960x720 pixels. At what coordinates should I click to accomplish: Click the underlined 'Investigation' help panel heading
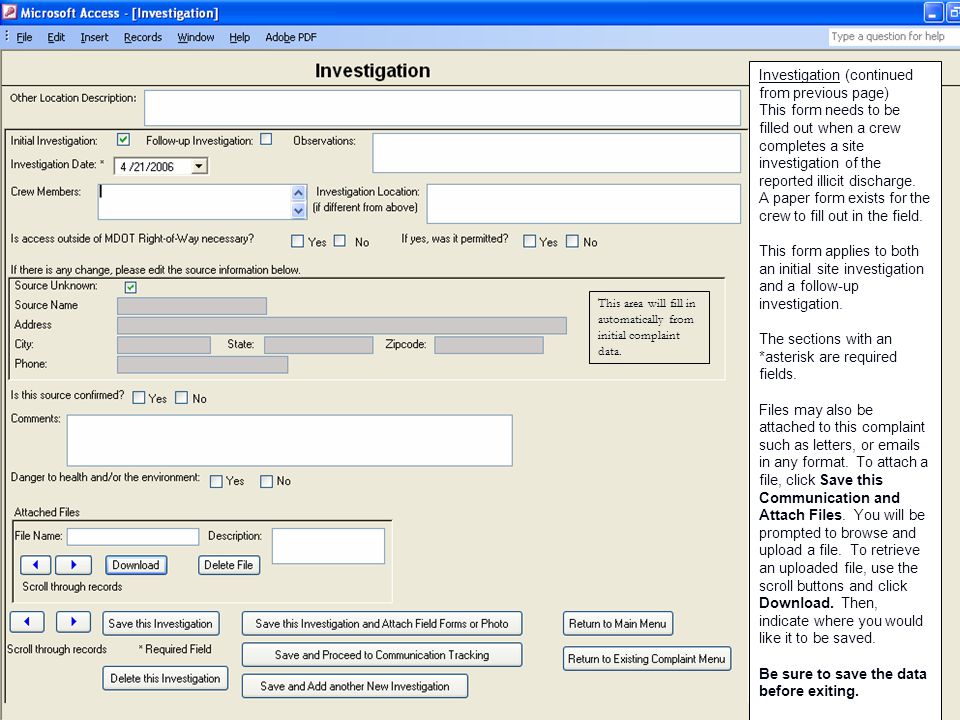(x=799, y=75)
